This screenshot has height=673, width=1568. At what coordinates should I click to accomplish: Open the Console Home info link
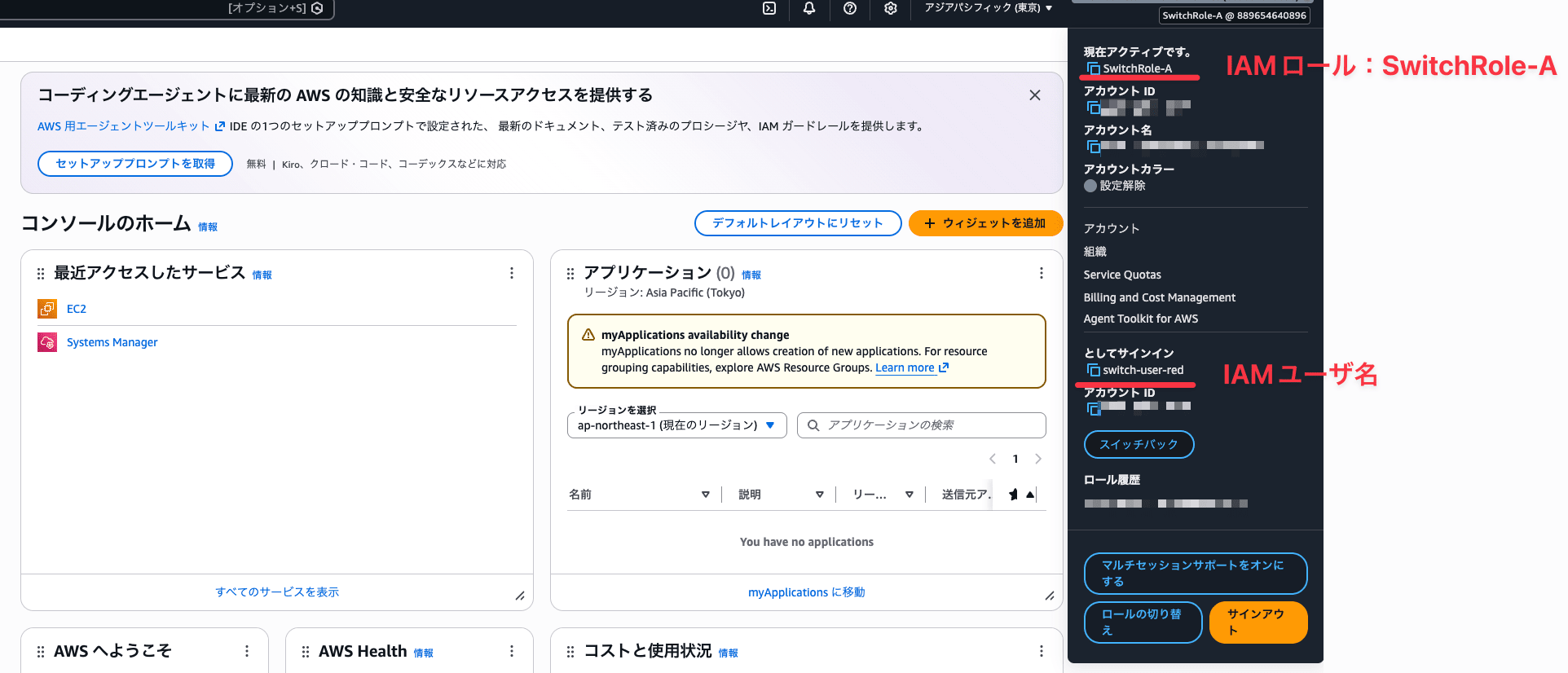click(x=208, y=227)
